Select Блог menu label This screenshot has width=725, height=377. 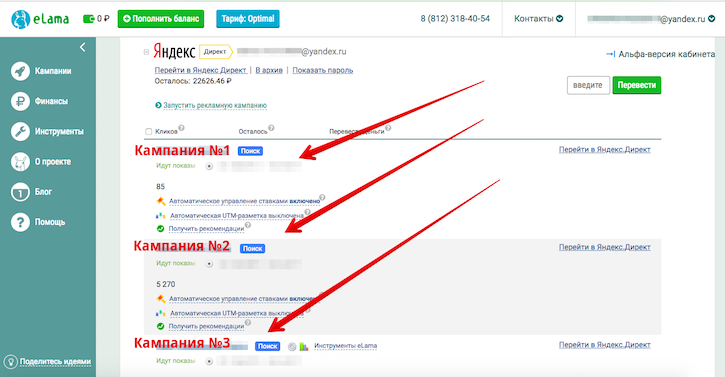(x=43, y=192)
